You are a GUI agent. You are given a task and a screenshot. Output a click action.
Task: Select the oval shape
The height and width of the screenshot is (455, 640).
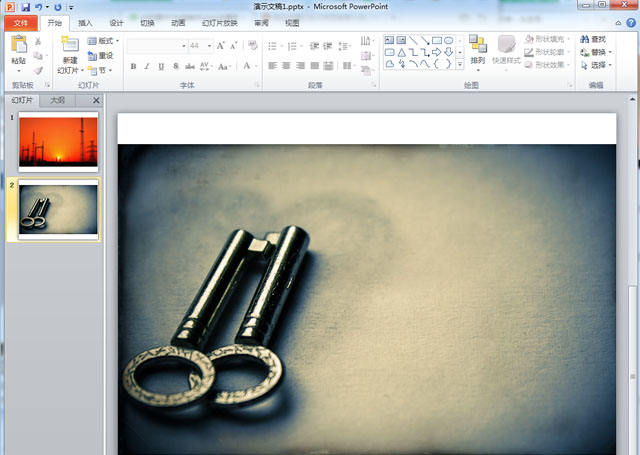pos(449,40)
